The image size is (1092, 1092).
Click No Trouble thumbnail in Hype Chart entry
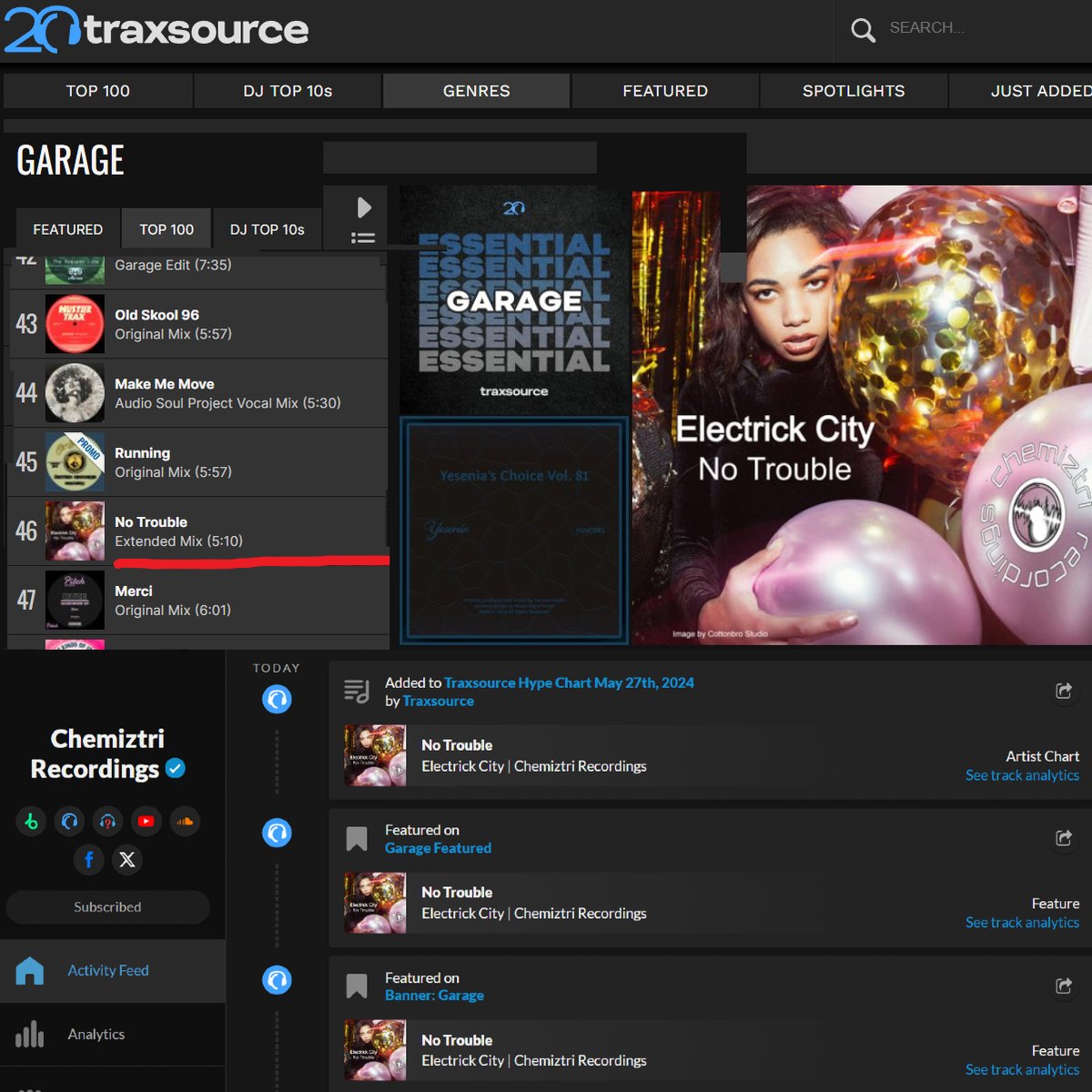[375, 755]
